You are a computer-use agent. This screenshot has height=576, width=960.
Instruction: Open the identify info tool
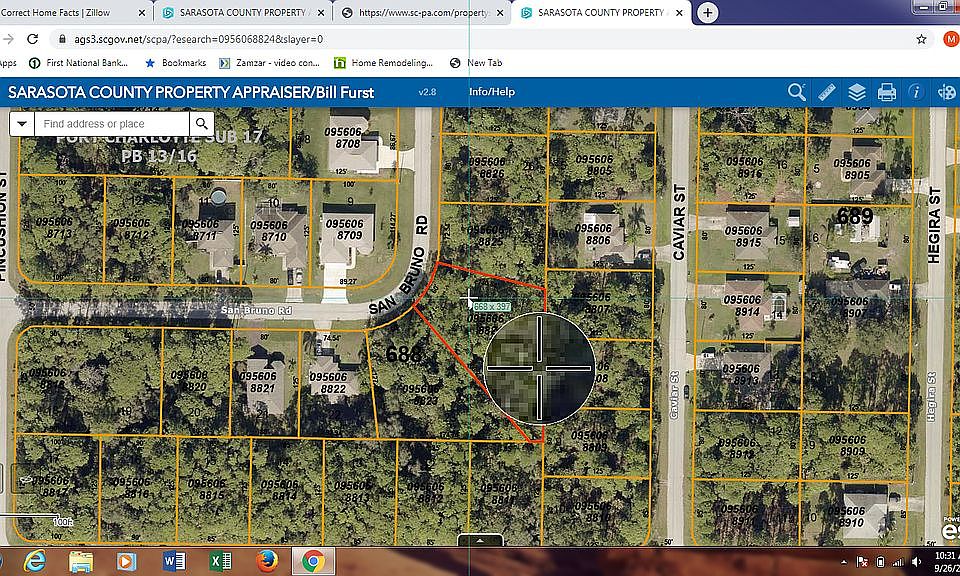click(915, 92)
